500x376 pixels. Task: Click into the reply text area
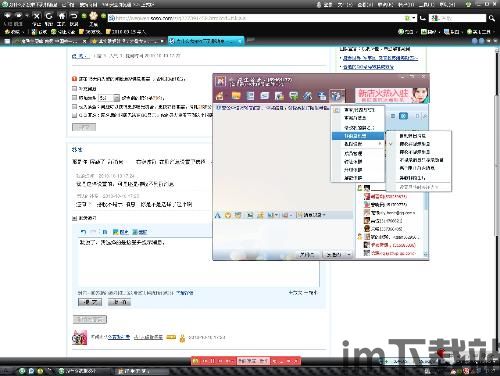tap(199, 262)
